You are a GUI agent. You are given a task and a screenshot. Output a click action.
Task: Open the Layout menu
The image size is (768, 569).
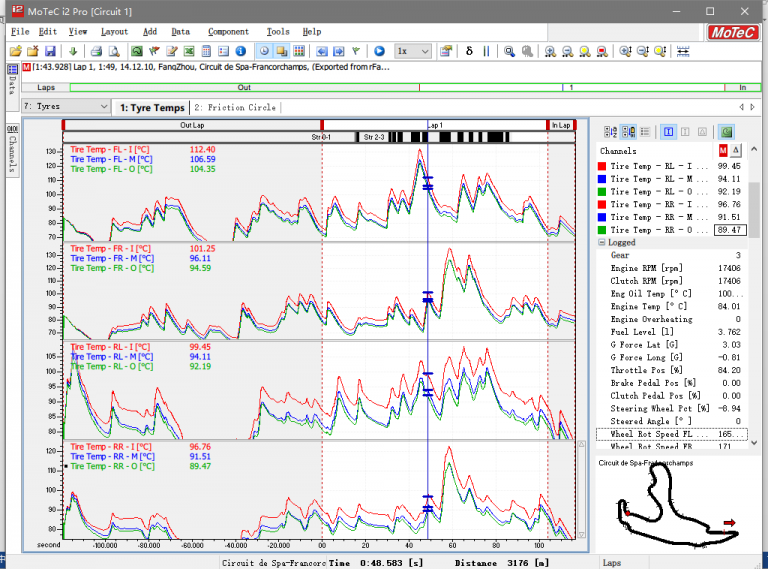click(x=114, y=32)
